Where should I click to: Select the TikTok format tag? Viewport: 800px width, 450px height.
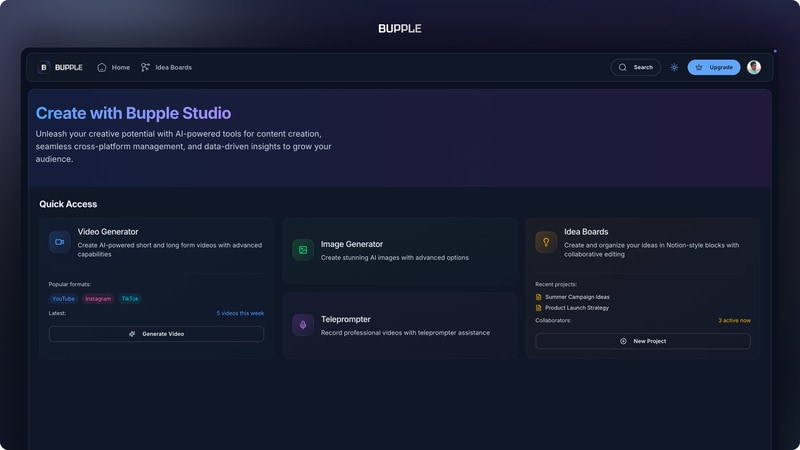130,299
